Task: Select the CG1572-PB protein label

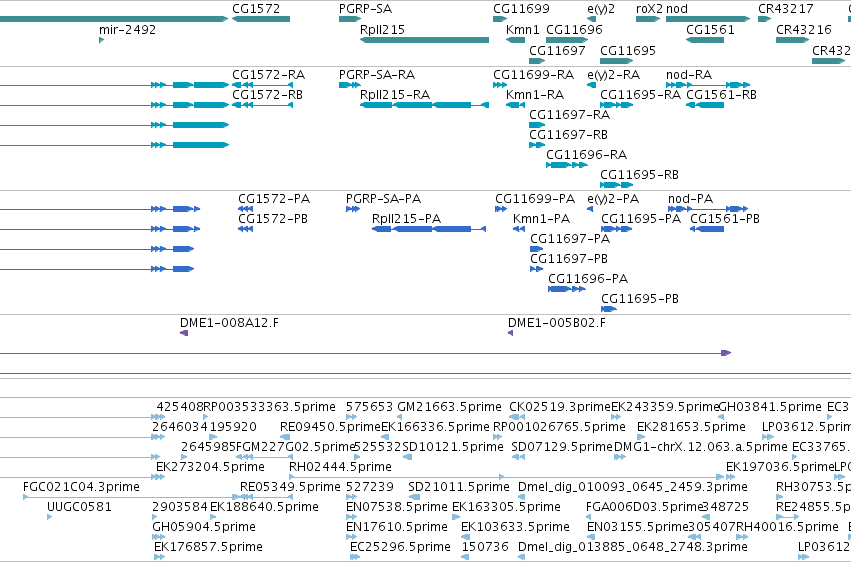Action: pyautogui.click(x=273, y=219)
